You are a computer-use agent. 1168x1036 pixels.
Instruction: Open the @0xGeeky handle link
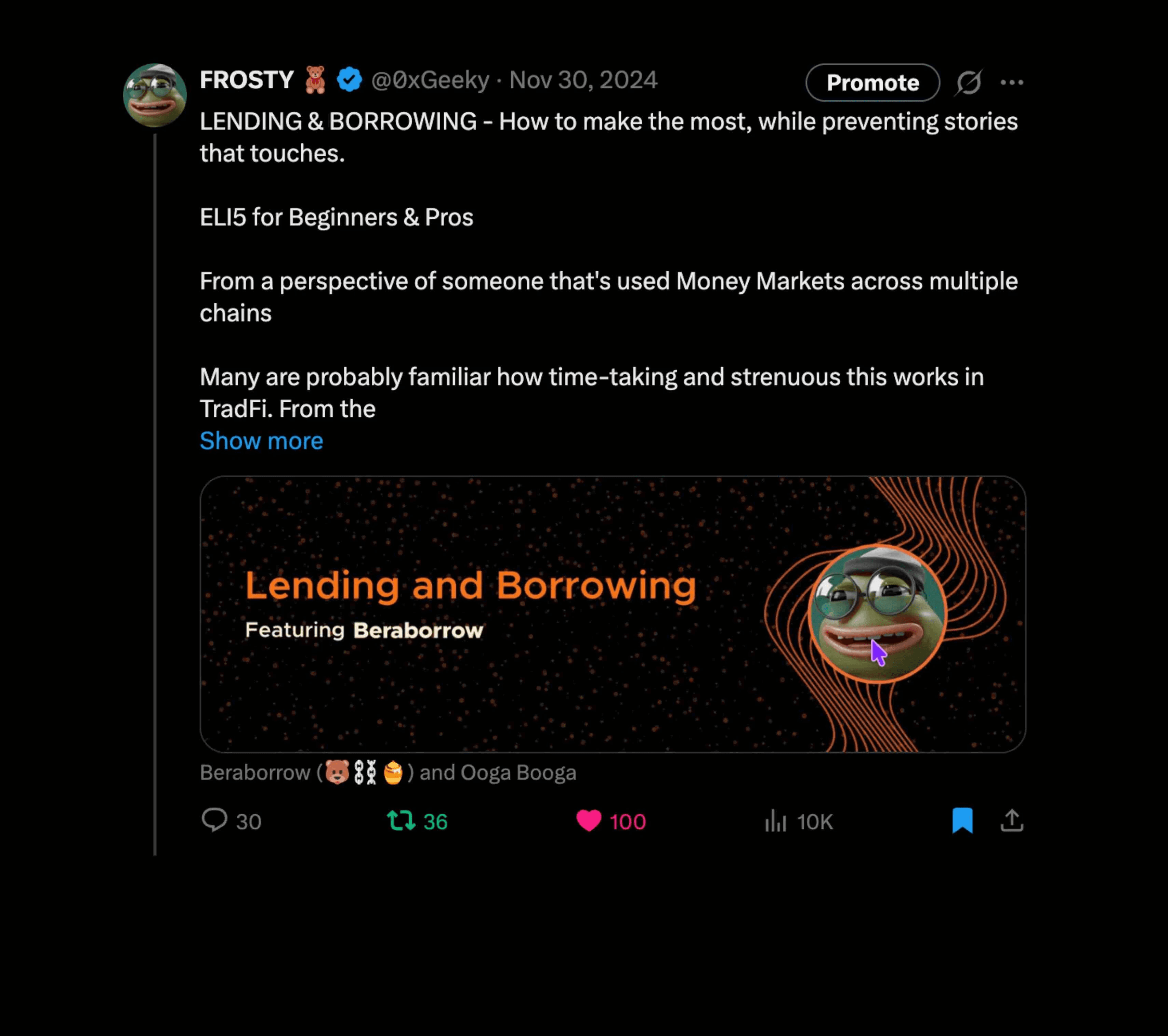coord(430,80)
